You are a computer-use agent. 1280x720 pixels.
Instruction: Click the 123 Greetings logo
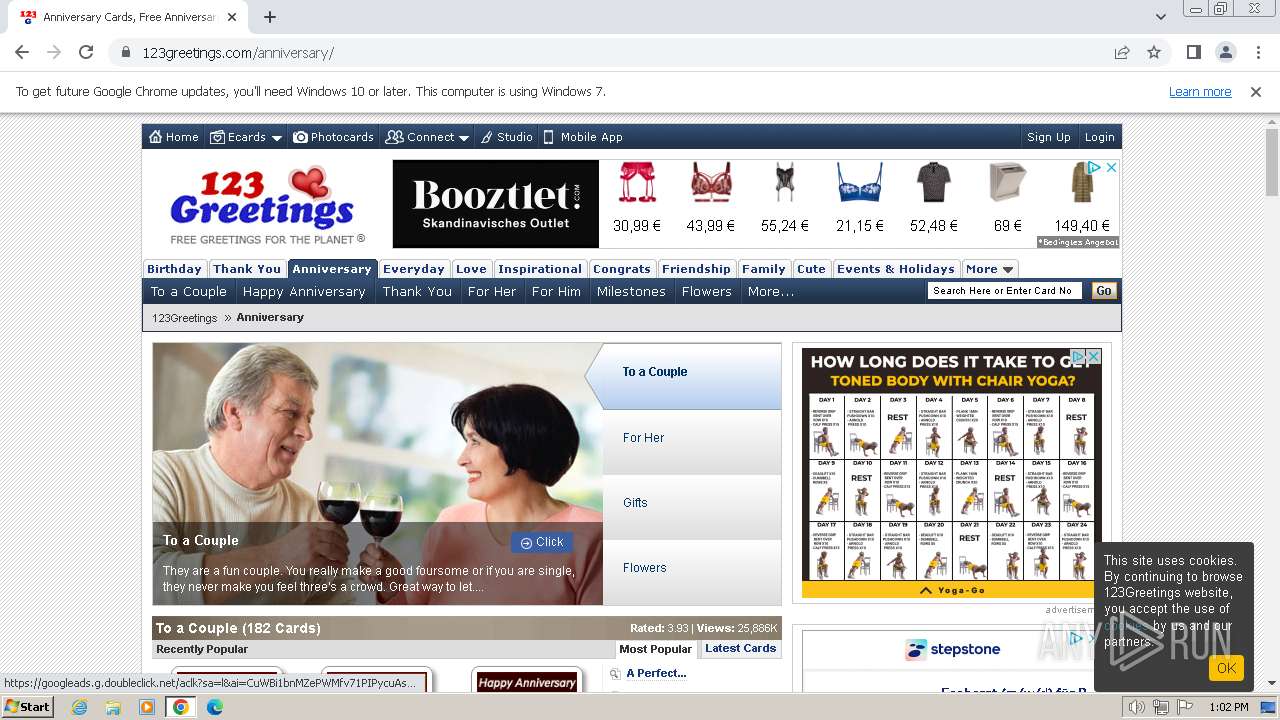pyautogui.click(x=265, y=205)
